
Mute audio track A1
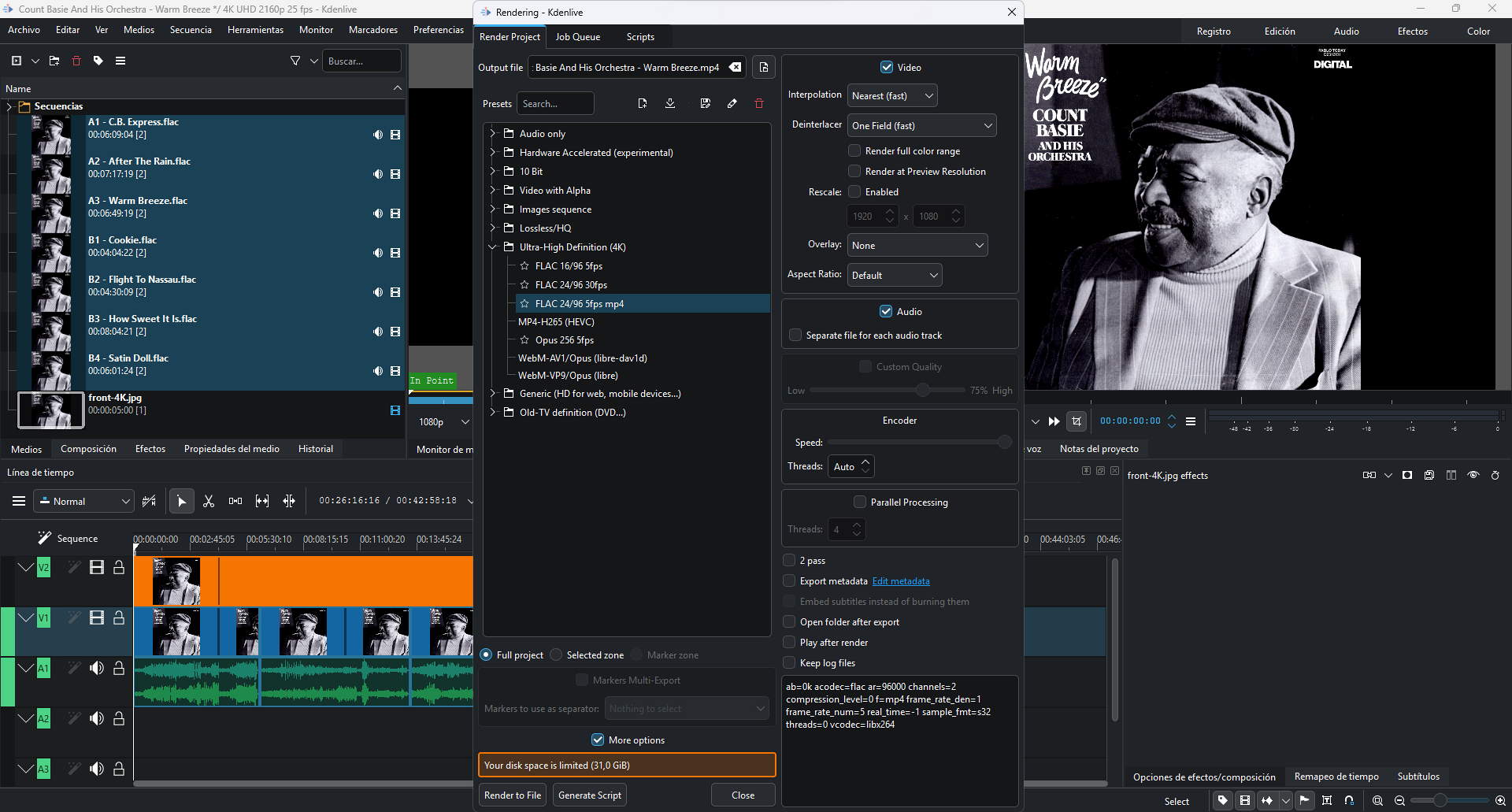point(97,668)
